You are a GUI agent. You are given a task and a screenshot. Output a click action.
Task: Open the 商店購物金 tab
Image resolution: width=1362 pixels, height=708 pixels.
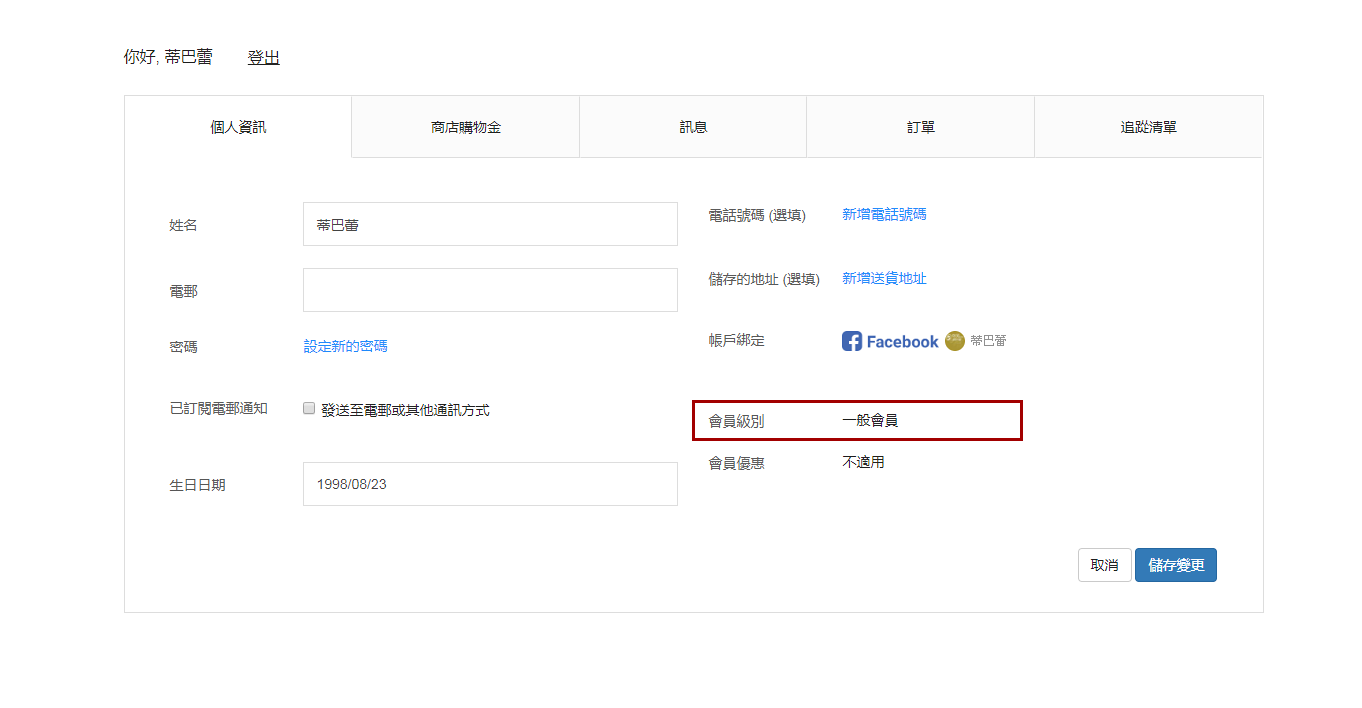tap(465, 127)
